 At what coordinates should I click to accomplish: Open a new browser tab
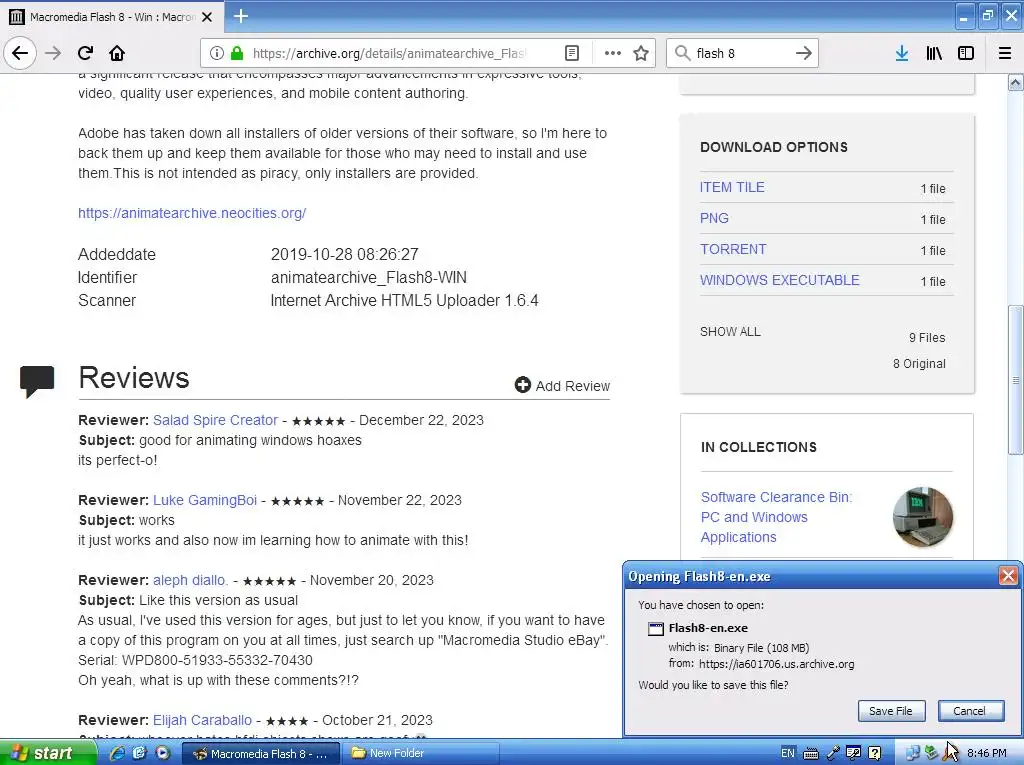241,16
